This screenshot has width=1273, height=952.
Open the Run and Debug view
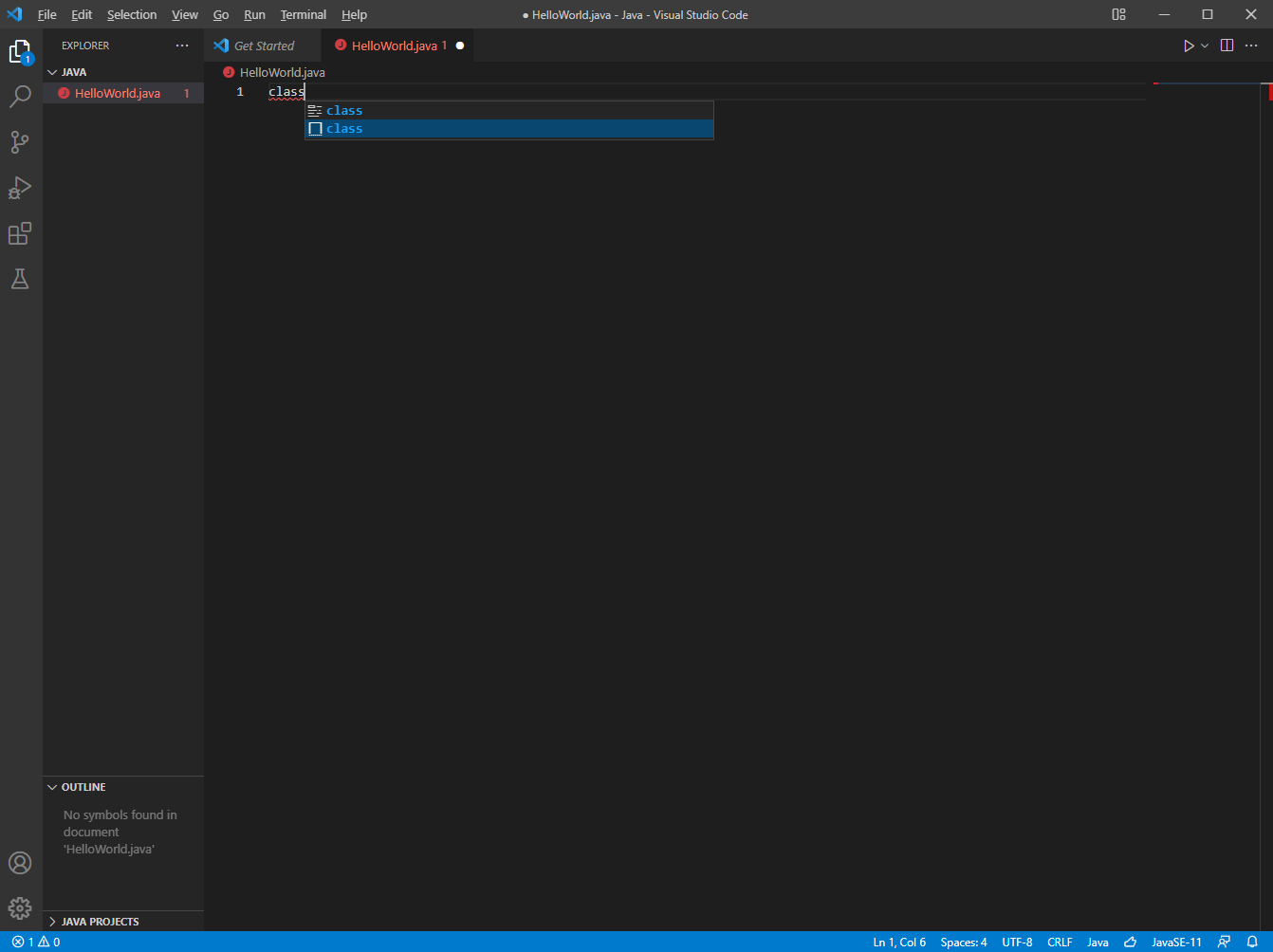[x=20, y=188]
